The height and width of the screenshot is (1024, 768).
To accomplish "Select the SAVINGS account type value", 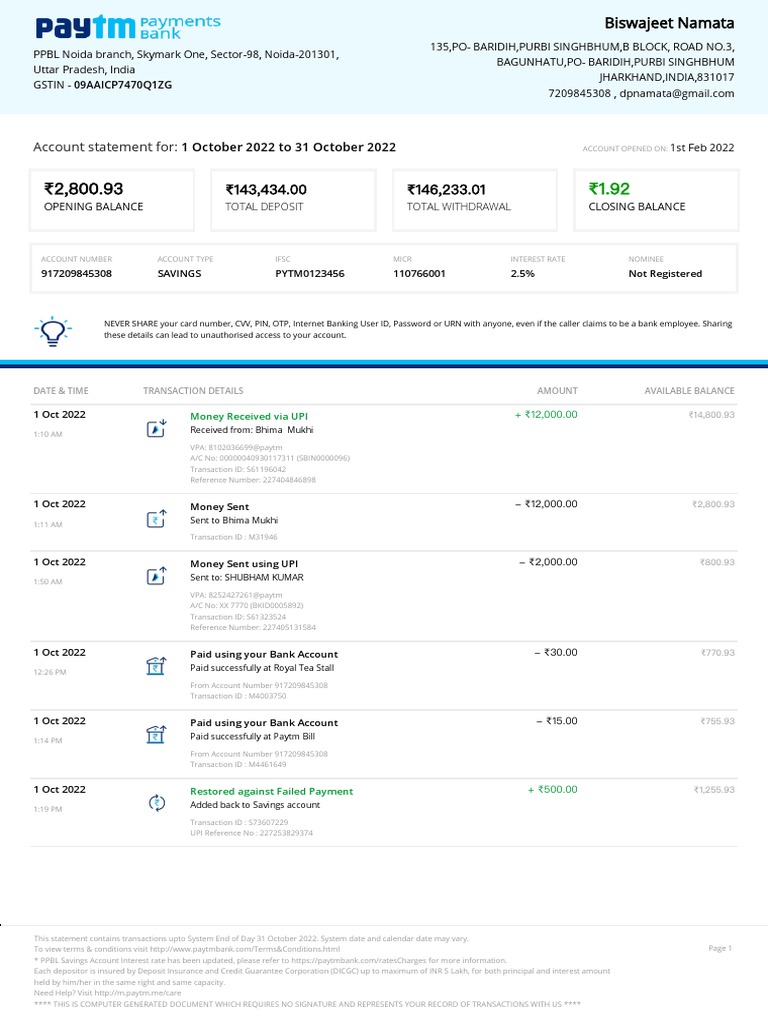I will pos(180,274).
